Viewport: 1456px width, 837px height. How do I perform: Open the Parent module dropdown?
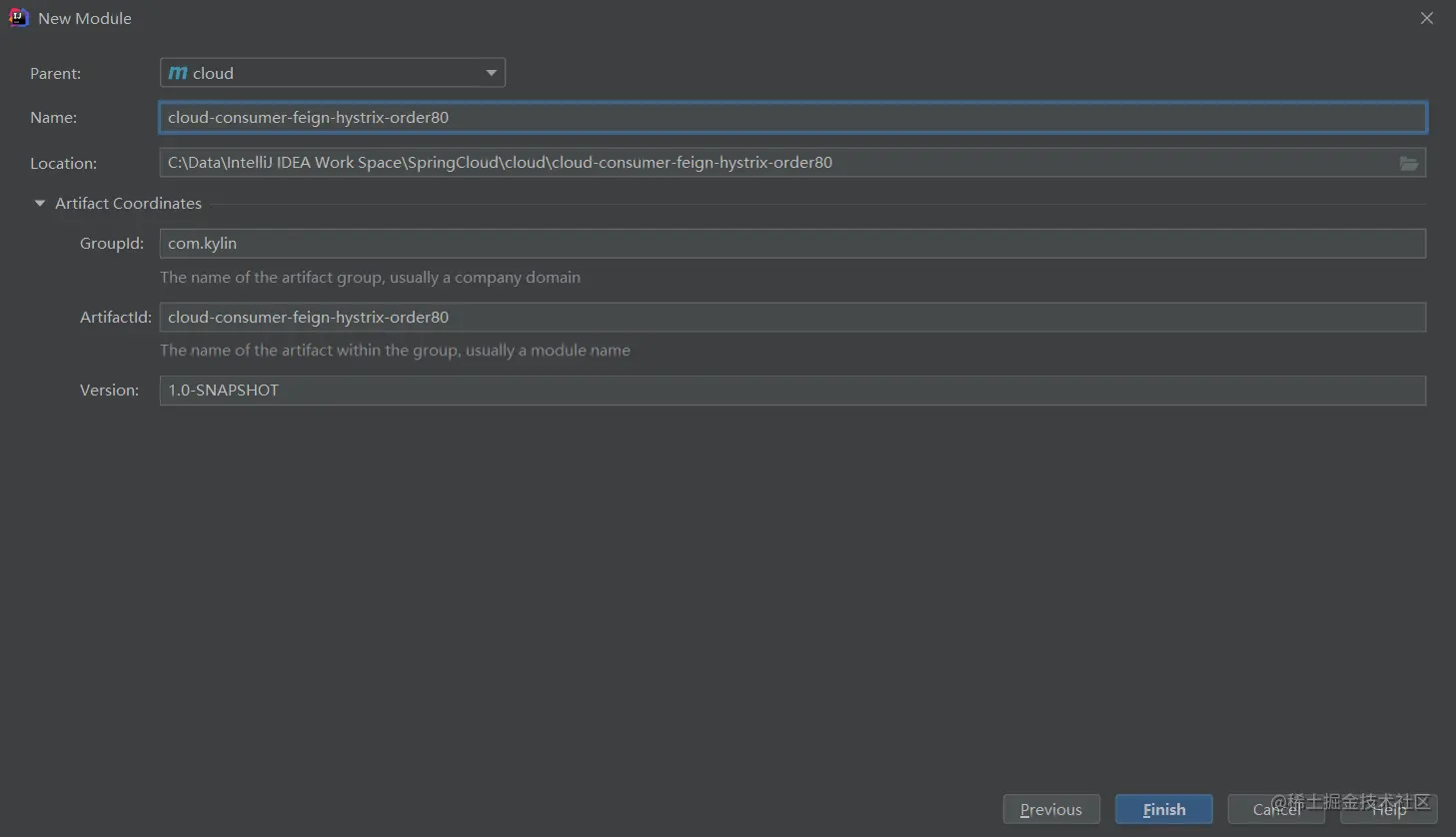pos(333,73)
